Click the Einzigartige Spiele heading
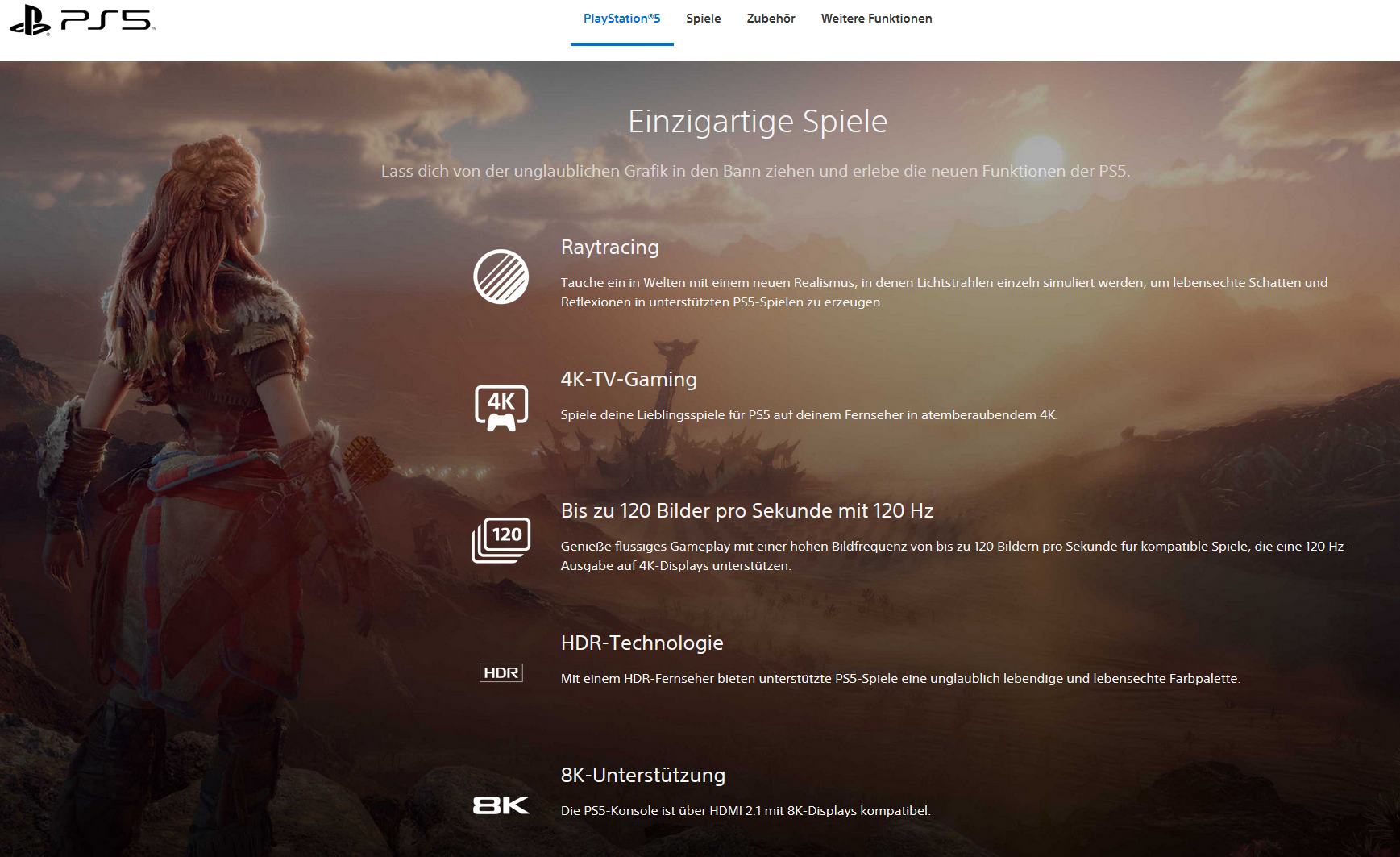The width and height of the screenshot is (1400, 857). click(758, 122)
